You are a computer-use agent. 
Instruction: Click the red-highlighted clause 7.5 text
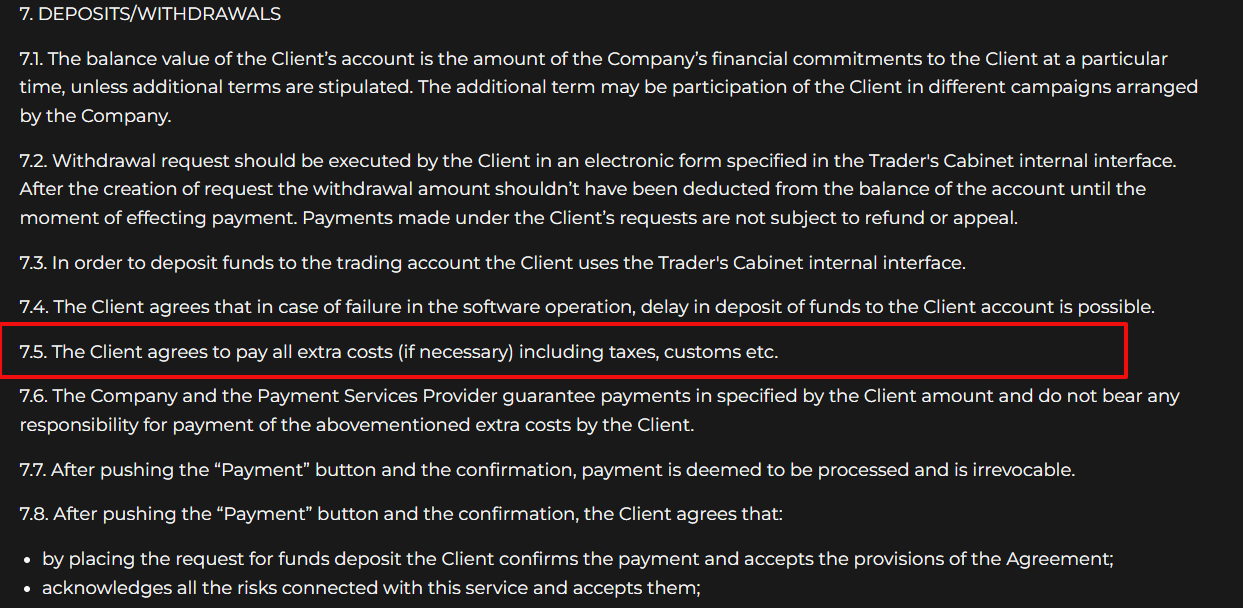pyautogui.click(x=398, y=351)
